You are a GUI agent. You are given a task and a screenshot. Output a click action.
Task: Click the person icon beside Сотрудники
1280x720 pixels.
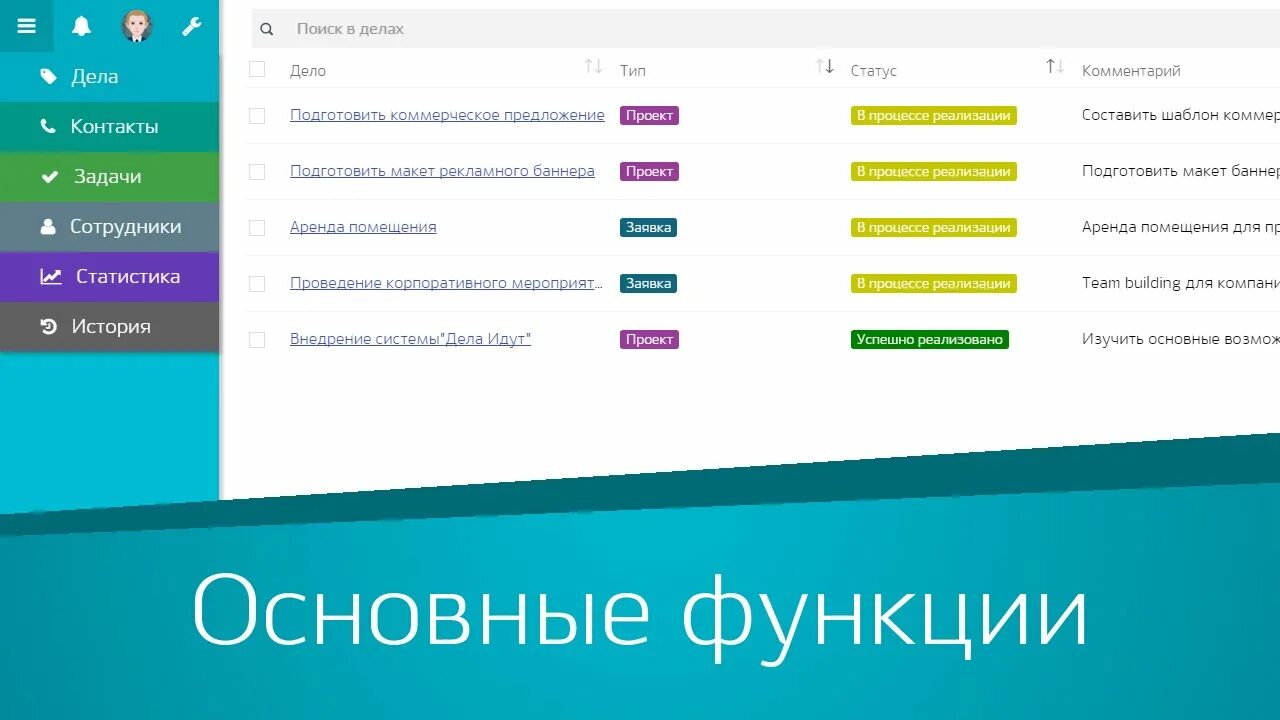(x=48, y=226)
